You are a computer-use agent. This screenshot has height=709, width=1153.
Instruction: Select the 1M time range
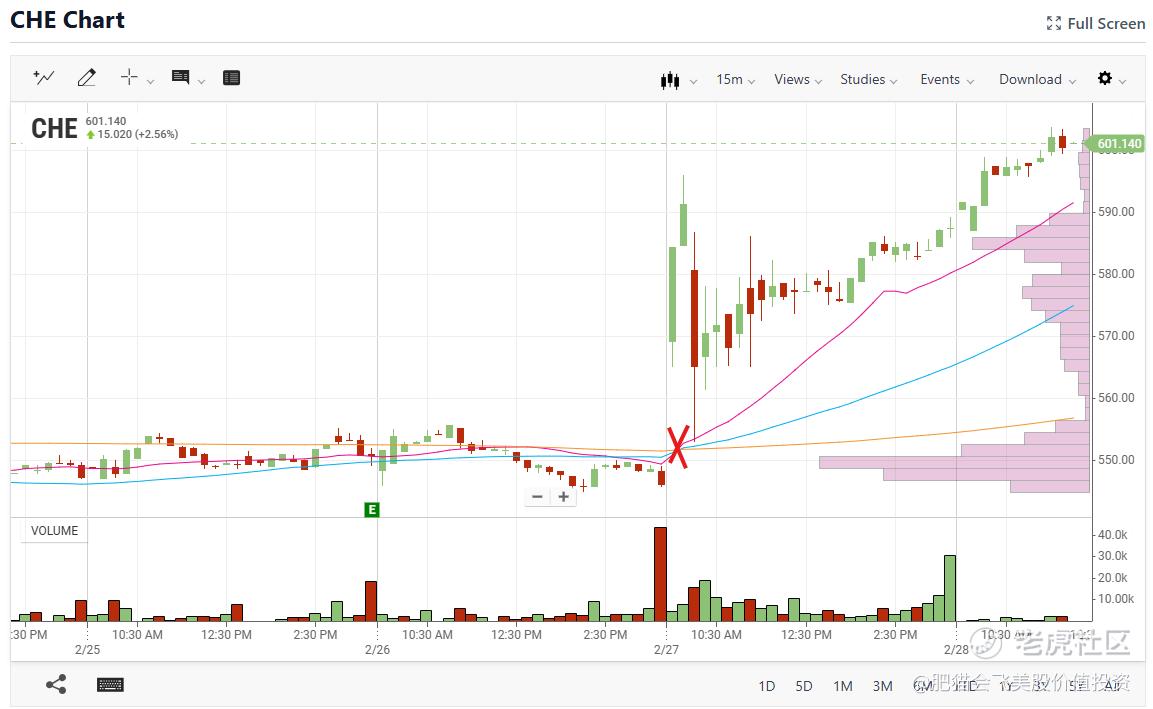click(843, 686)
